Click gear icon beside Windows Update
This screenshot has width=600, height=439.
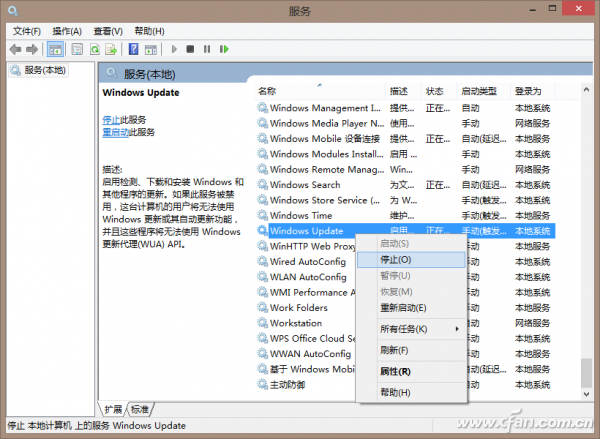click(x=262, y=230)
